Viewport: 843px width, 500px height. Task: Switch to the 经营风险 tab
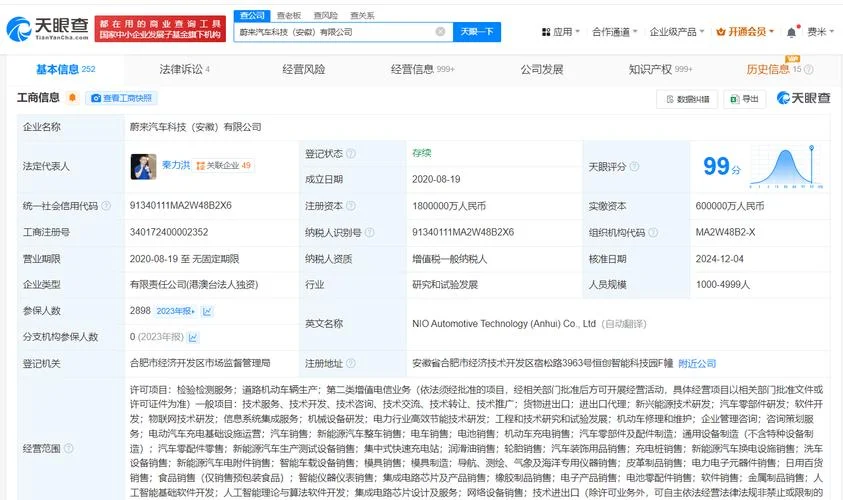[x=304, y=69]
